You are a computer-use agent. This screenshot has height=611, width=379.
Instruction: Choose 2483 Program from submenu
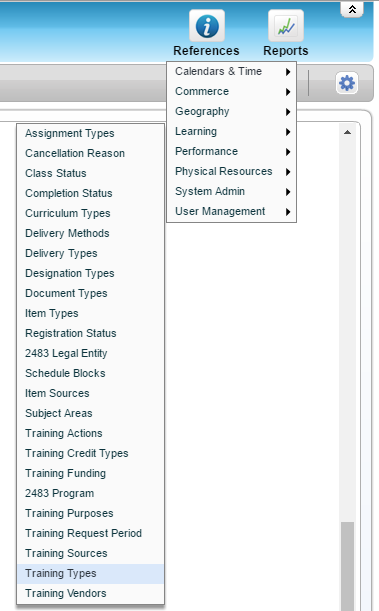tap(90, 494)
